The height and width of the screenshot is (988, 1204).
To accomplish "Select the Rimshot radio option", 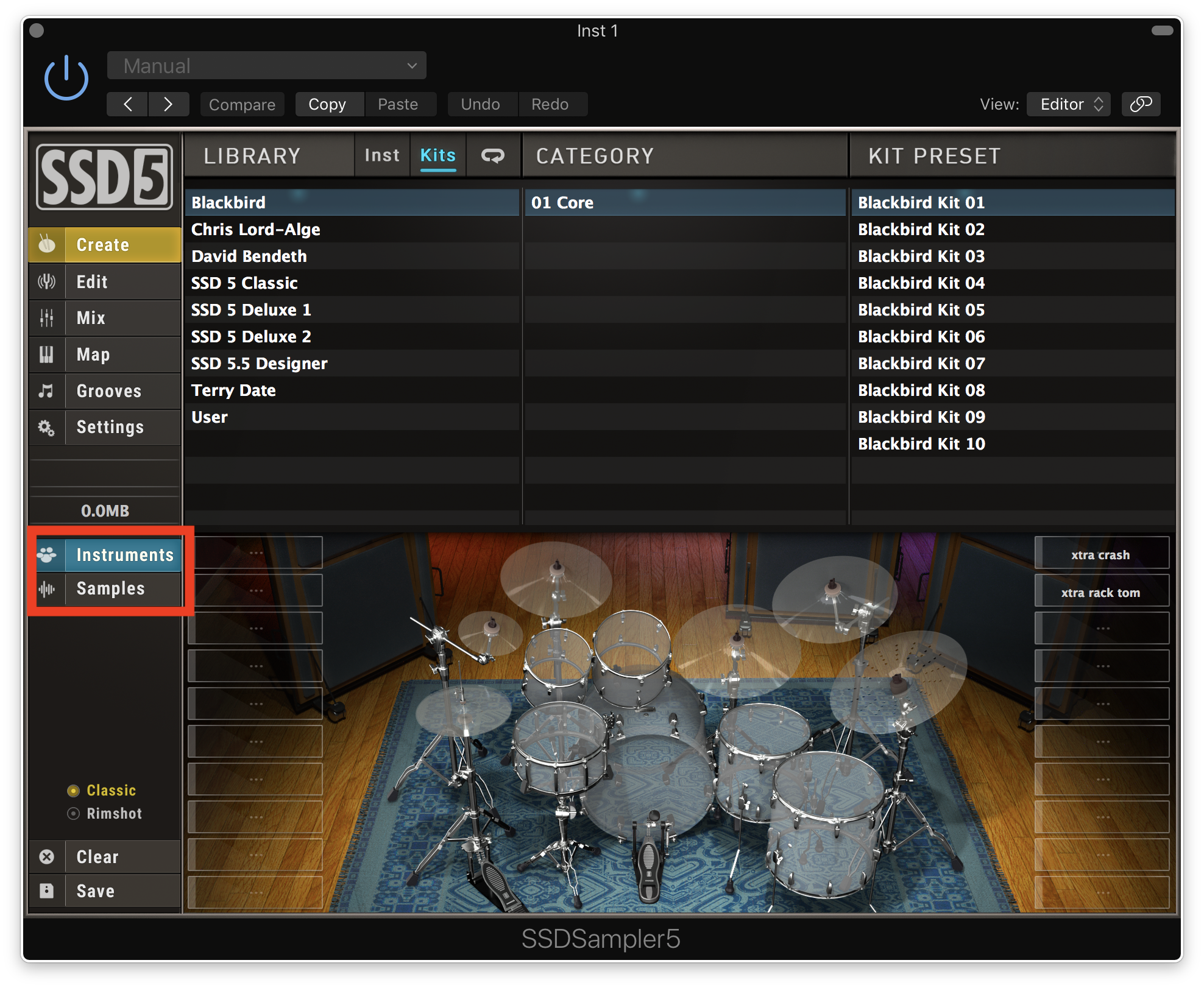I will click(104, 814).
